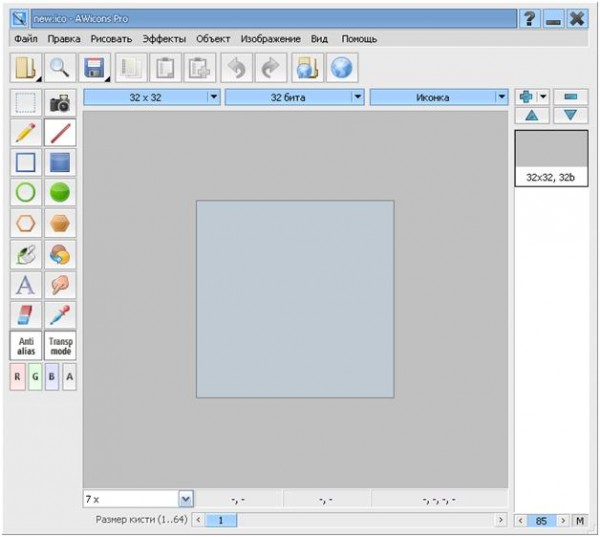
Task: Select the color replace tool
Action: 60,255
